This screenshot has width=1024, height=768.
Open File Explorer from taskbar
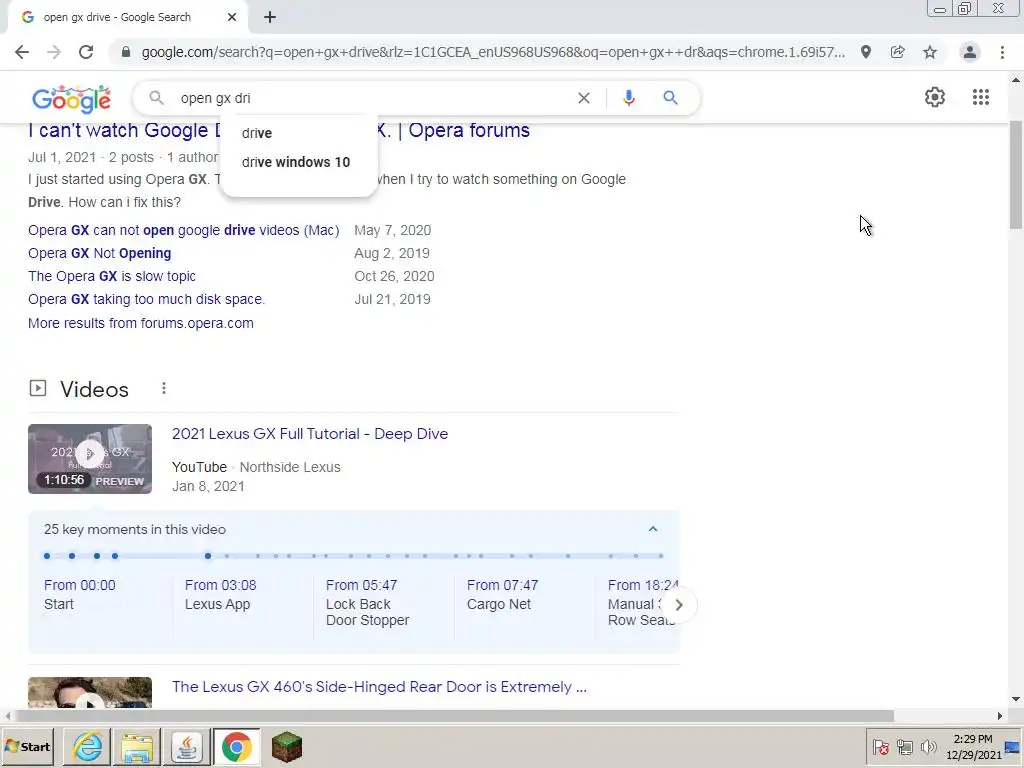click(x=137, y=746)
